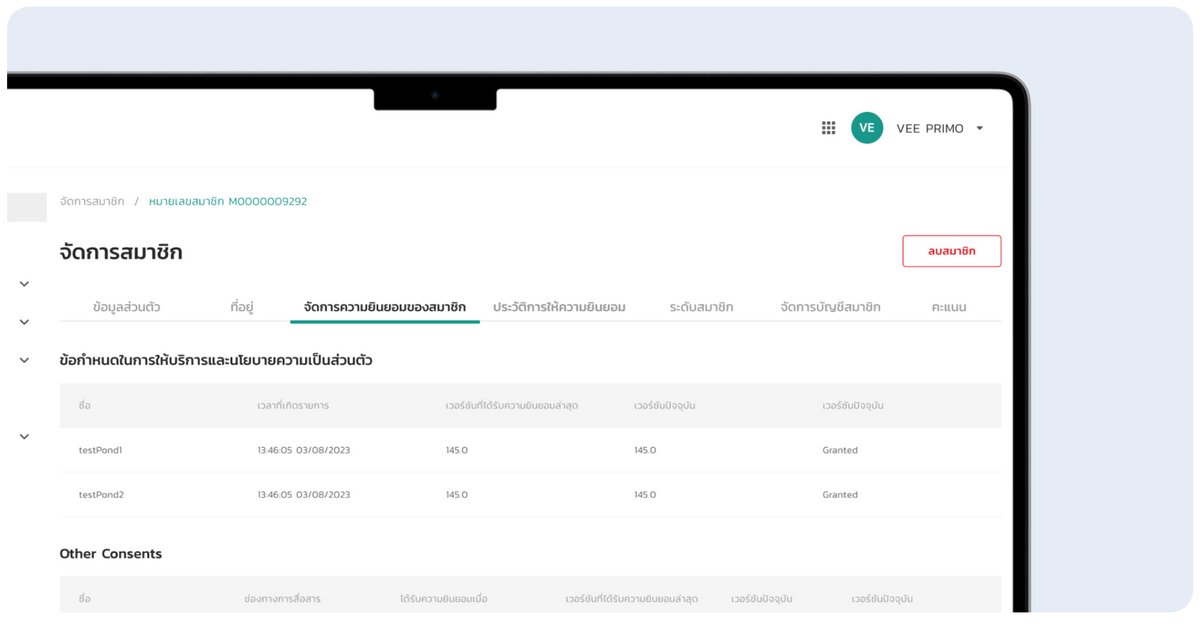Switch to the ประวัติการให้ความยินยอม tab
The width and height of the screenshot is (1200, 624).
pyautogui.click(x=561, y=307)
